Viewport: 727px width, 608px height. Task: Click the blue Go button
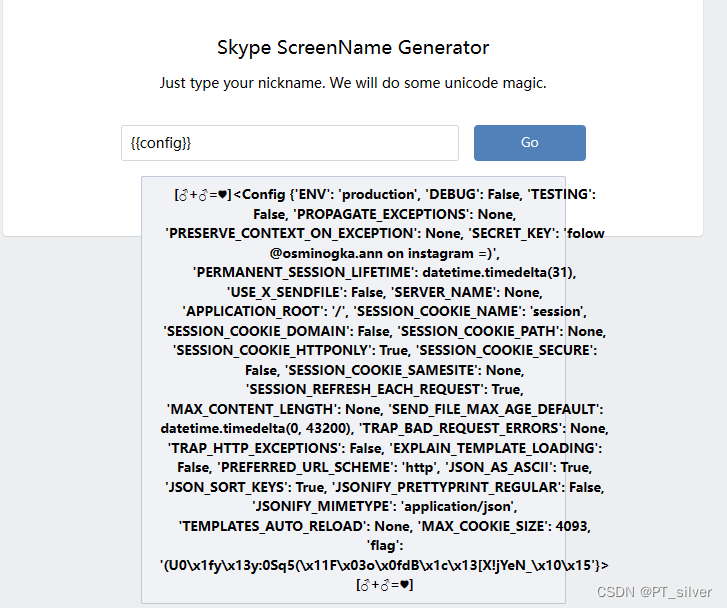coord(529,143)
